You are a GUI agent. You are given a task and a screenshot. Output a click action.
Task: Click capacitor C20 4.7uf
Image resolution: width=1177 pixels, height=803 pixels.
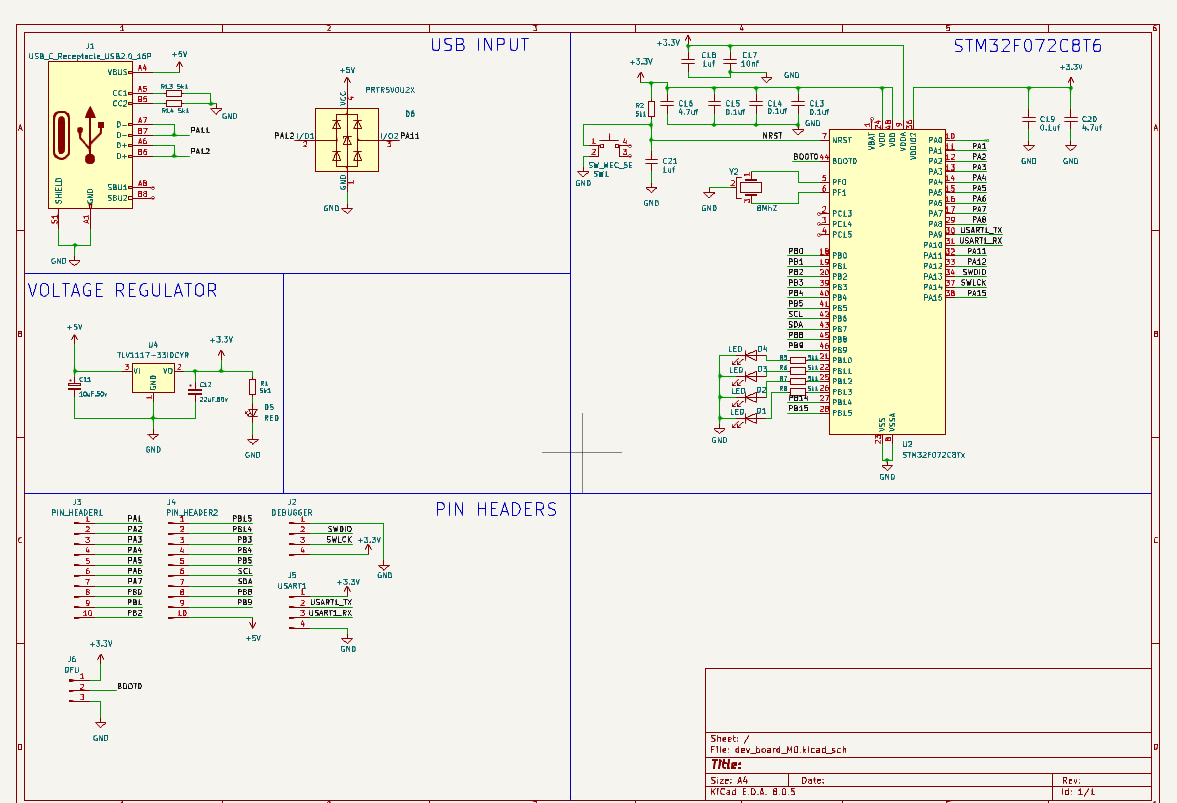click(1070, 120)
